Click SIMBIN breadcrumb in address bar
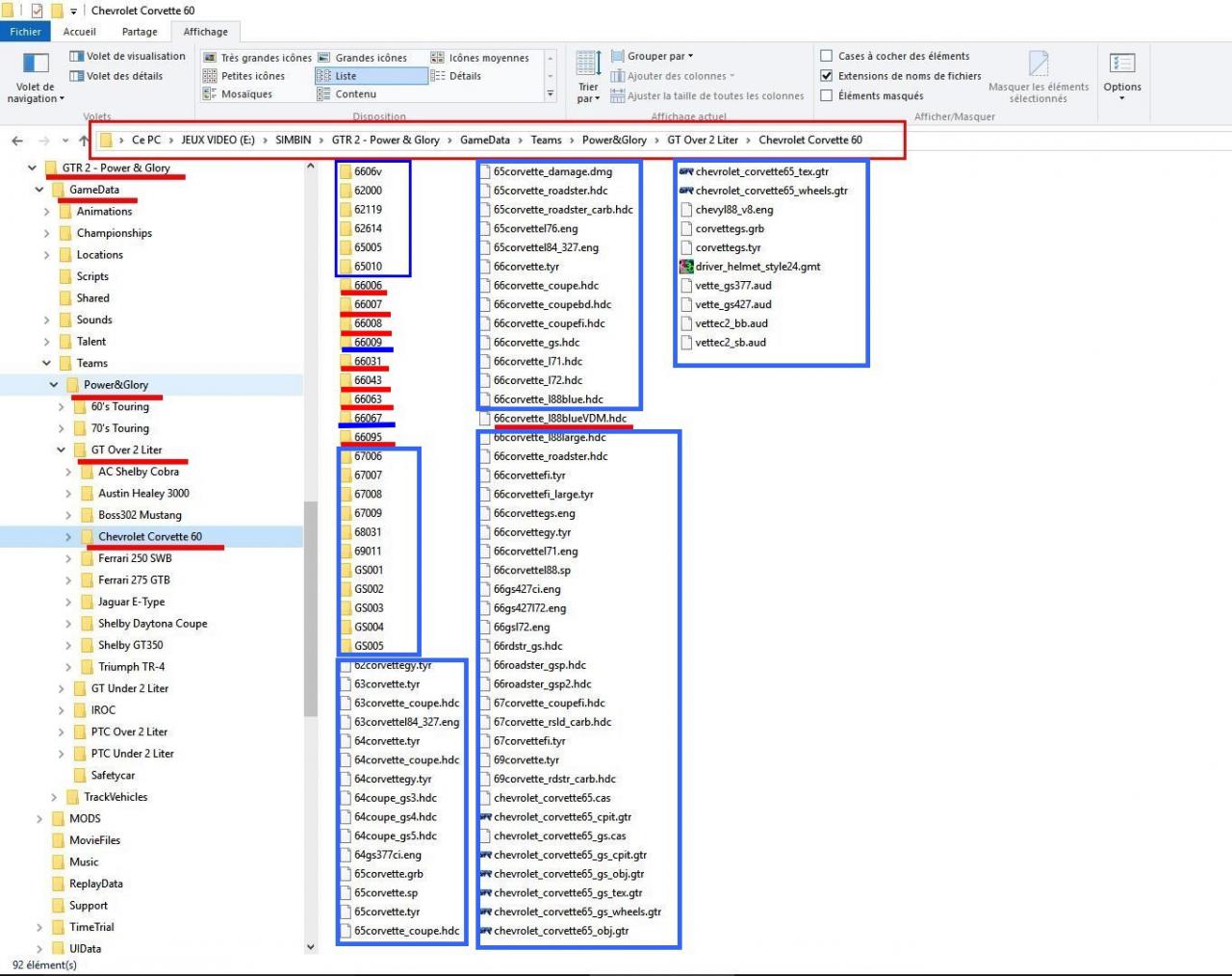 pyautogui.click(x=293, y=140)
